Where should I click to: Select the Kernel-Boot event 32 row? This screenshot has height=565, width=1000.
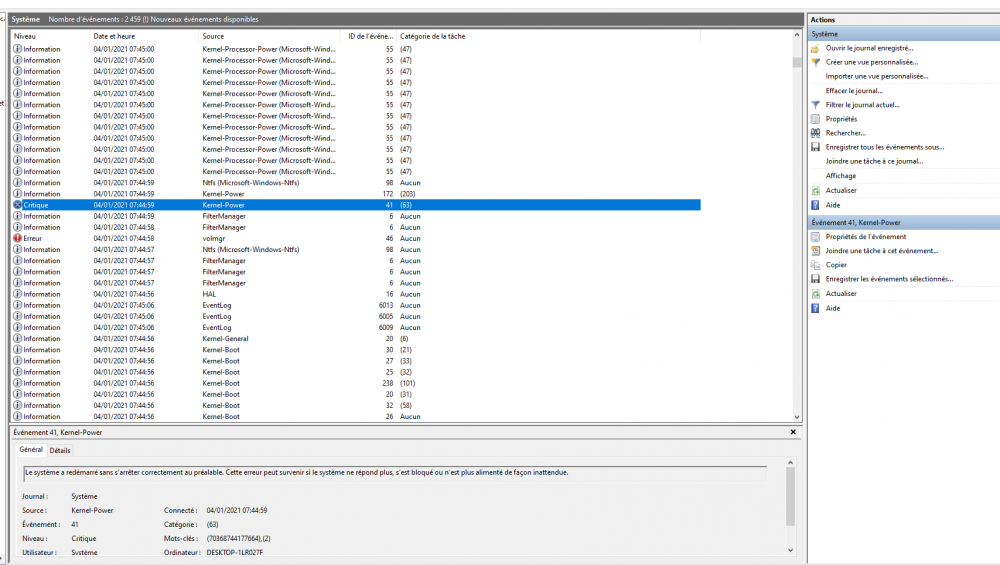click(356, 406)
